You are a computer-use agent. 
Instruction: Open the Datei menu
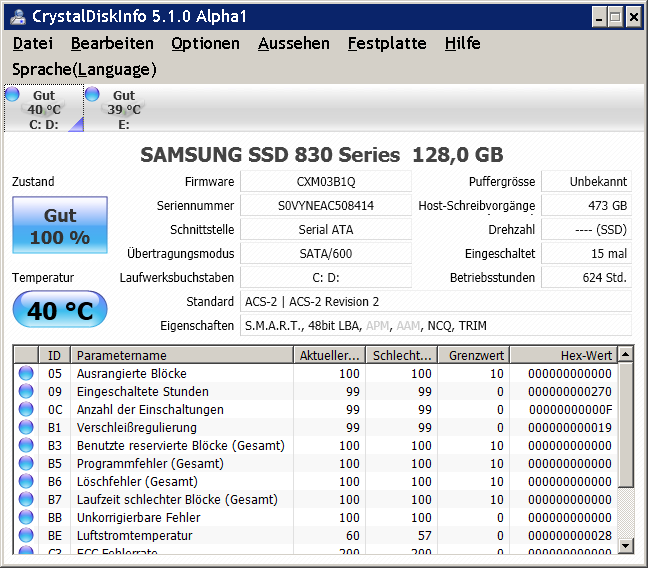(x=33, y=43)
